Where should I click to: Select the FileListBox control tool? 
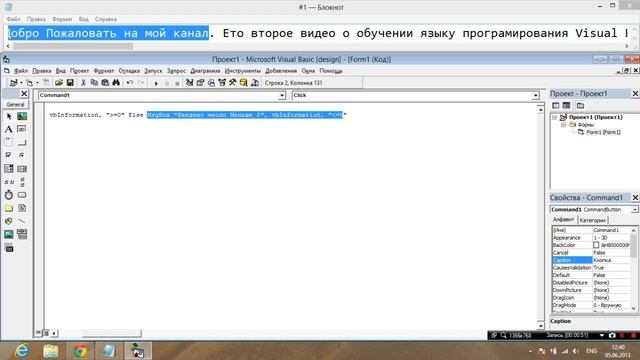pyautogui.click(x=22, y=208)
